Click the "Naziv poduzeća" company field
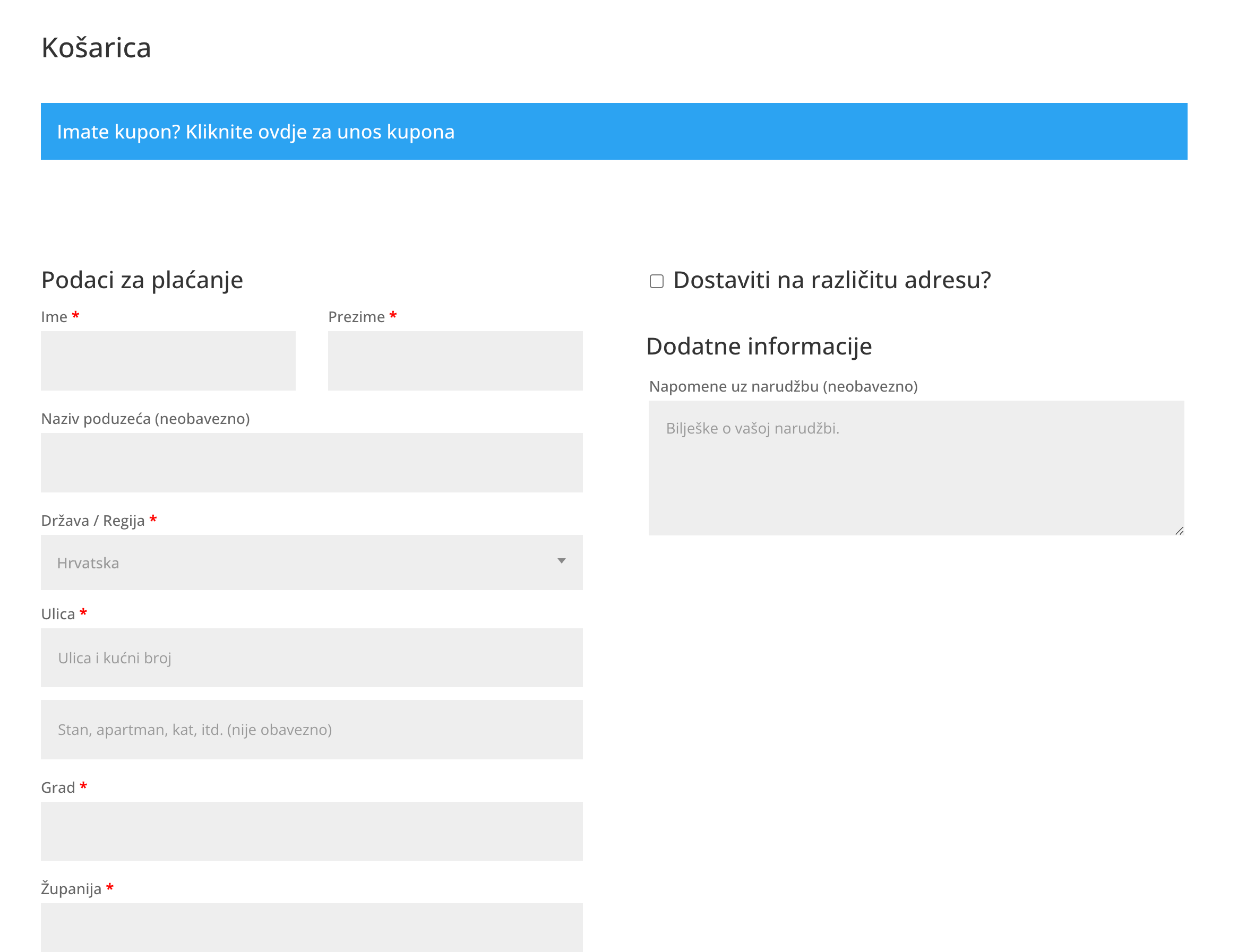This screenshot has height=952, width=1255. click(x=312, y=463)
